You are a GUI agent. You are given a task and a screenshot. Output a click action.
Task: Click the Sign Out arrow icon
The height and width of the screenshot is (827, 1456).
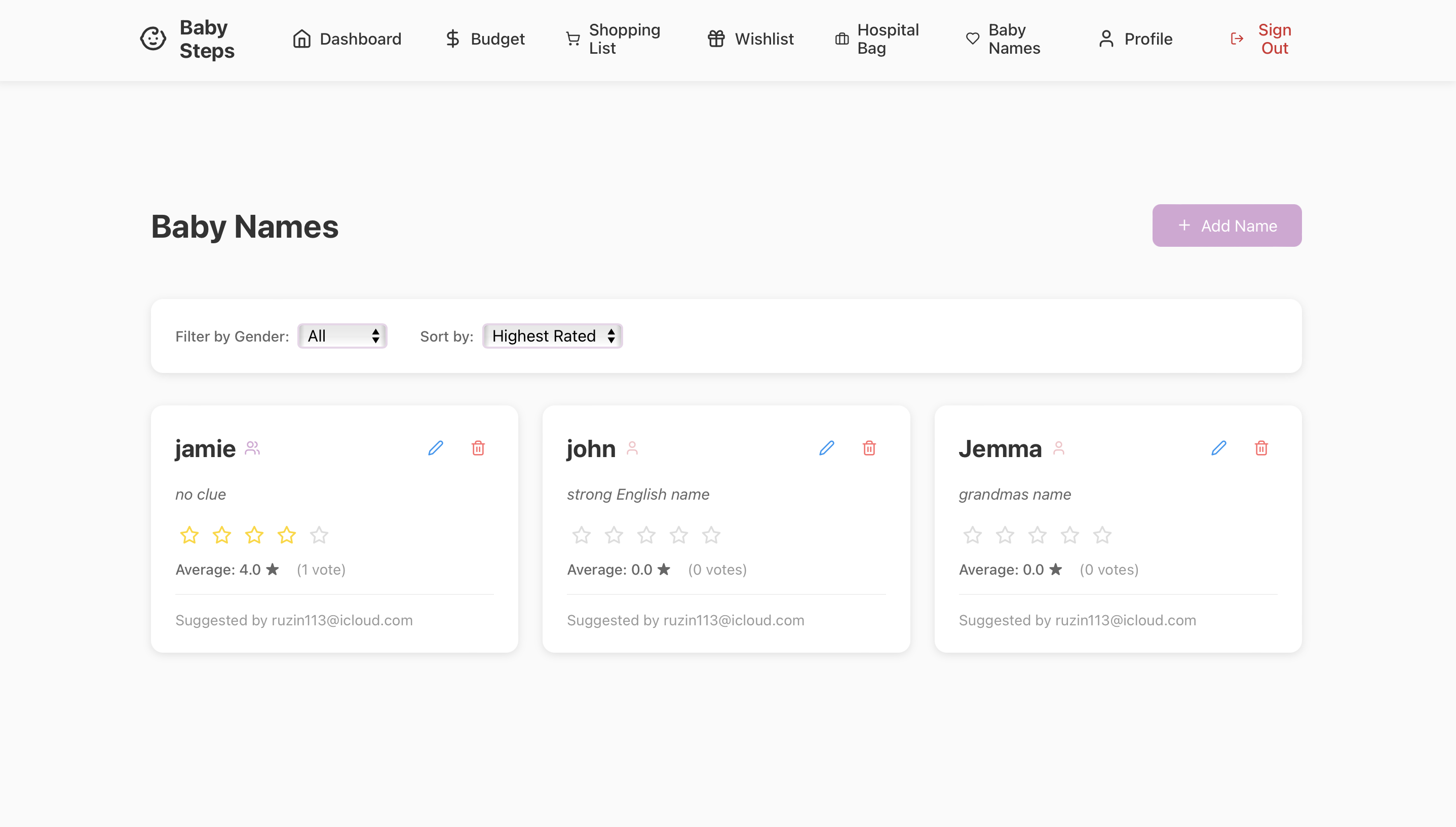[x=1237, y=39]
